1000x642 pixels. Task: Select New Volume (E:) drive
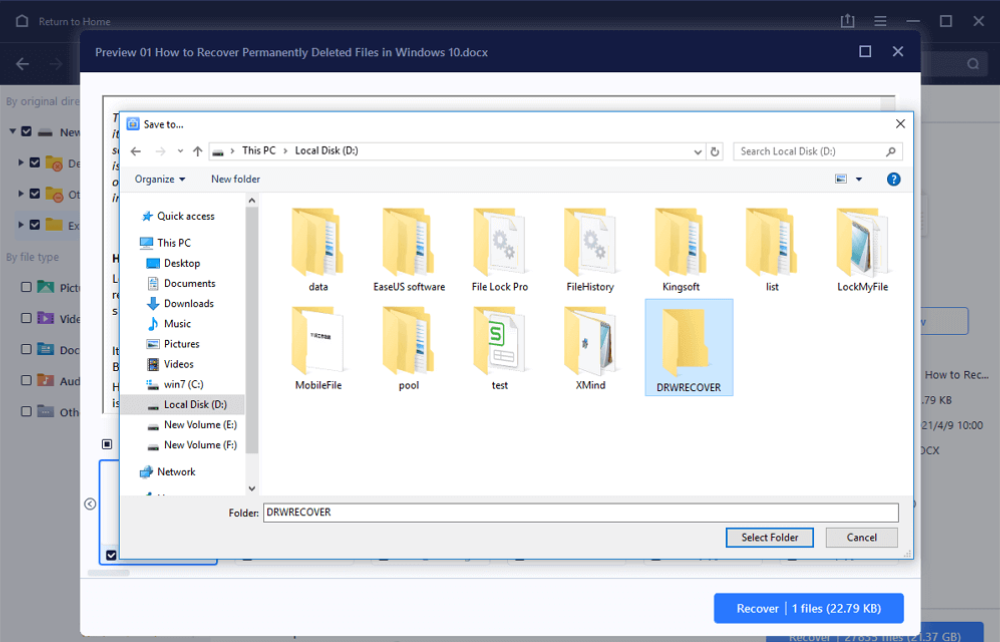click(192, 425)
